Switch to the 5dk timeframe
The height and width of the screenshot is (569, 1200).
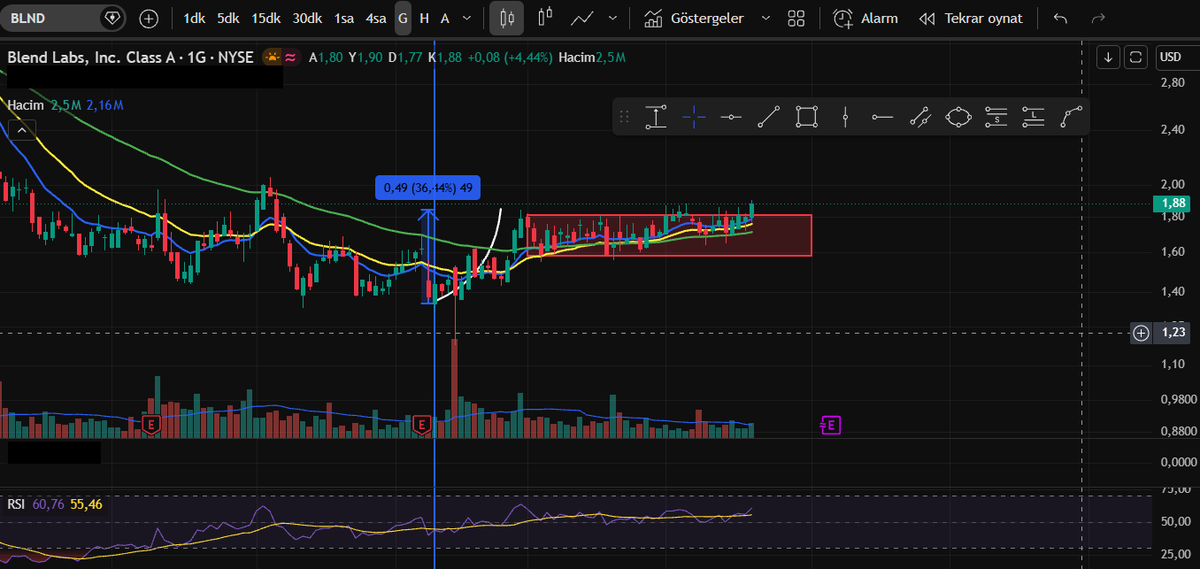pos(228,18)
